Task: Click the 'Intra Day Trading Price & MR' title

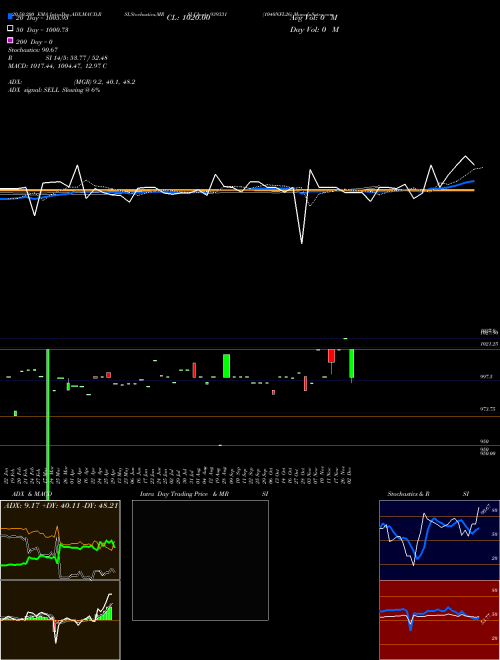Action: (184, 494)
